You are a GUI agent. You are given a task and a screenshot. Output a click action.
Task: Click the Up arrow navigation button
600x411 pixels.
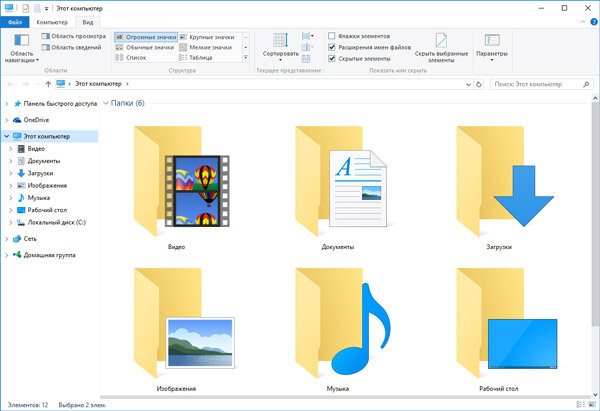(48, 84)
